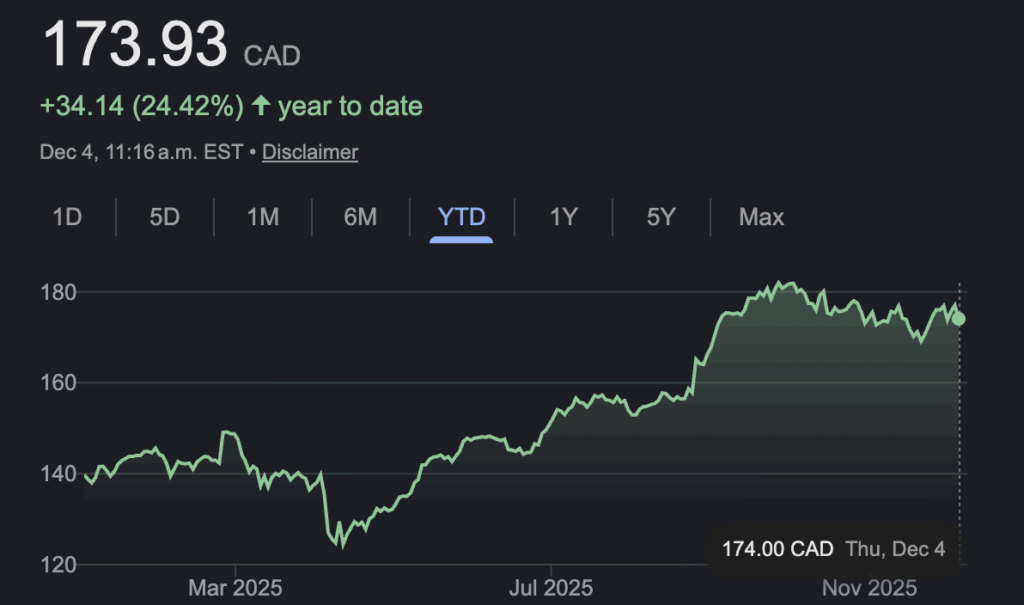1024x605 pixels.
Task: Click the green up arrow icon
Action: (x=261, y=106)
